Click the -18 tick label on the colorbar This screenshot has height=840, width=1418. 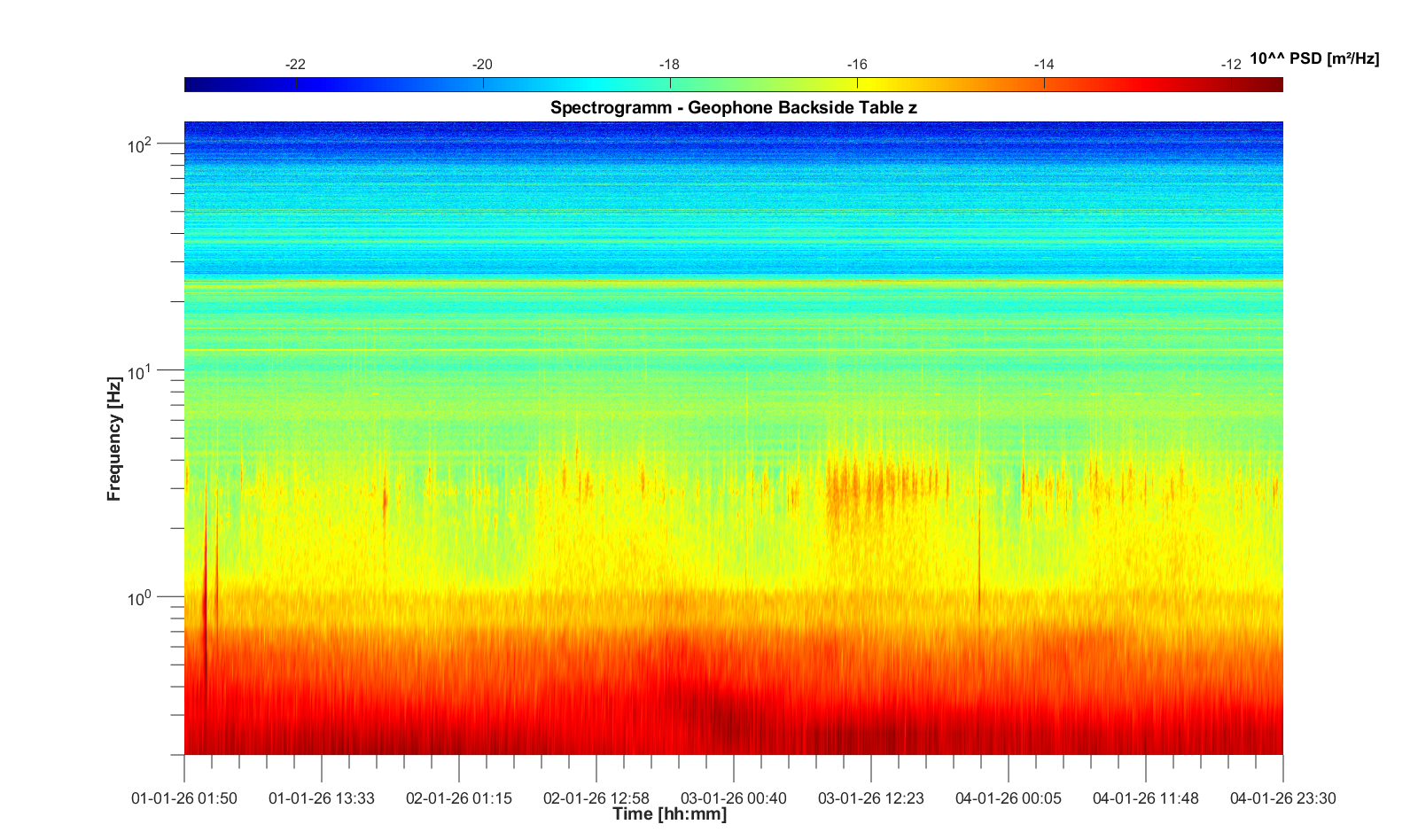tap(669, 65)
